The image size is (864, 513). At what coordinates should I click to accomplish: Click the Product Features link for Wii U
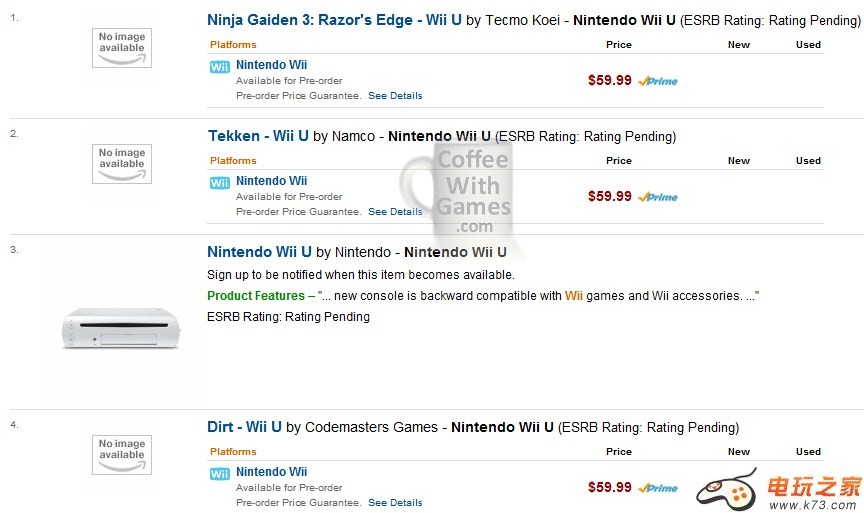255,296
